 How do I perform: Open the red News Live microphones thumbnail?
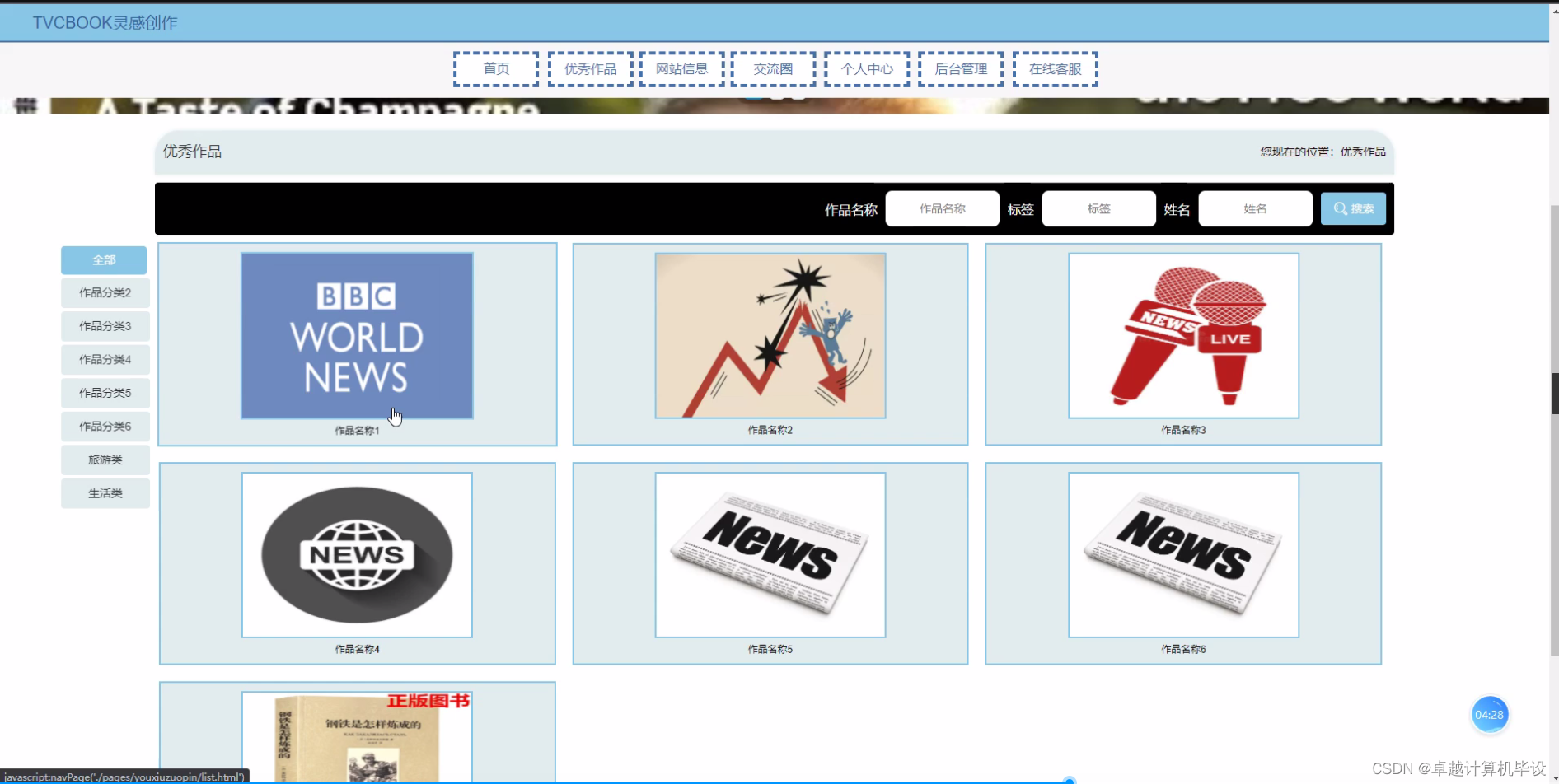tap(1183, 336)
